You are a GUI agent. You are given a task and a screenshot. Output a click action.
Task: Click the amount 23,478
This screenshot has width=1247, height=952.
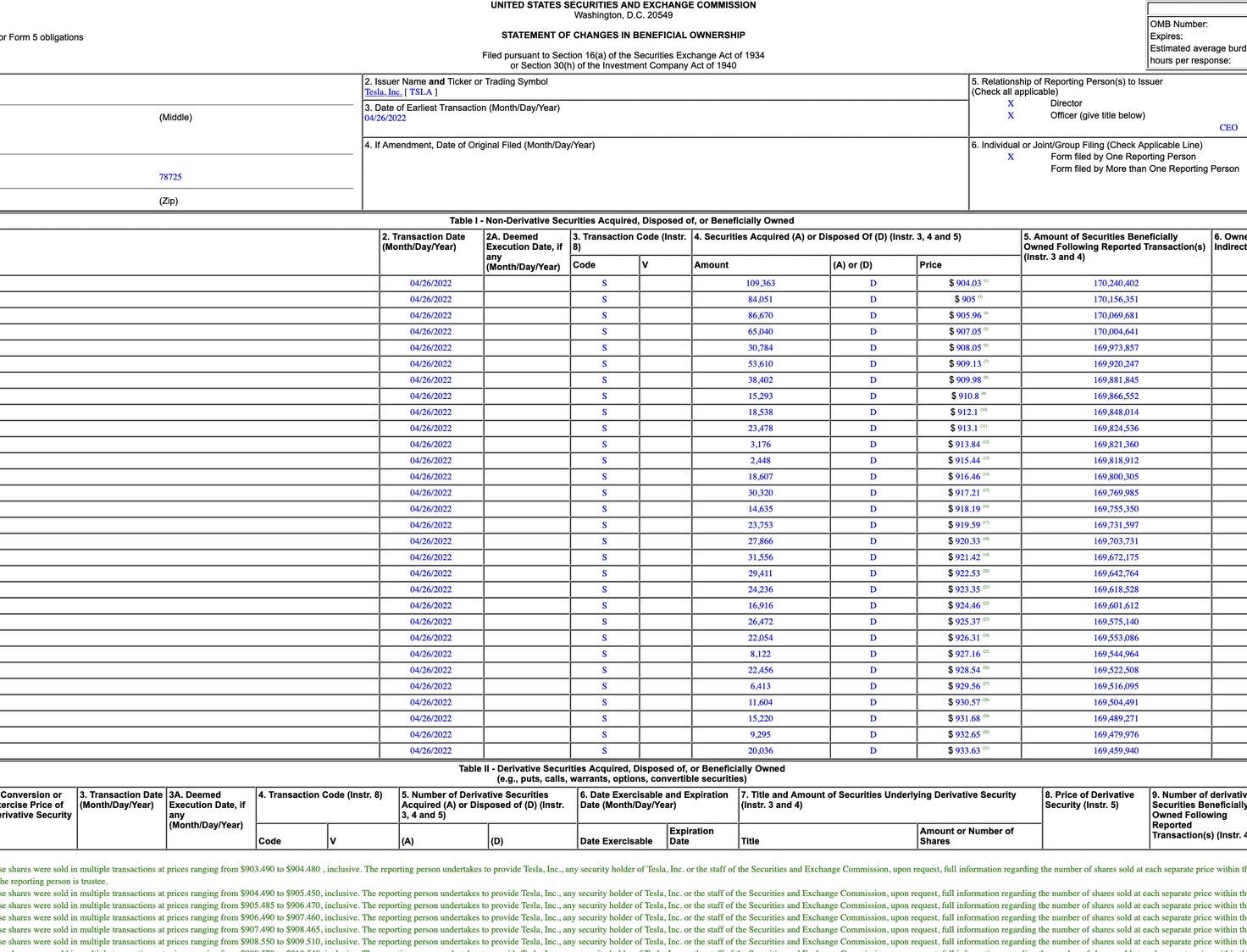coord(761,429)
